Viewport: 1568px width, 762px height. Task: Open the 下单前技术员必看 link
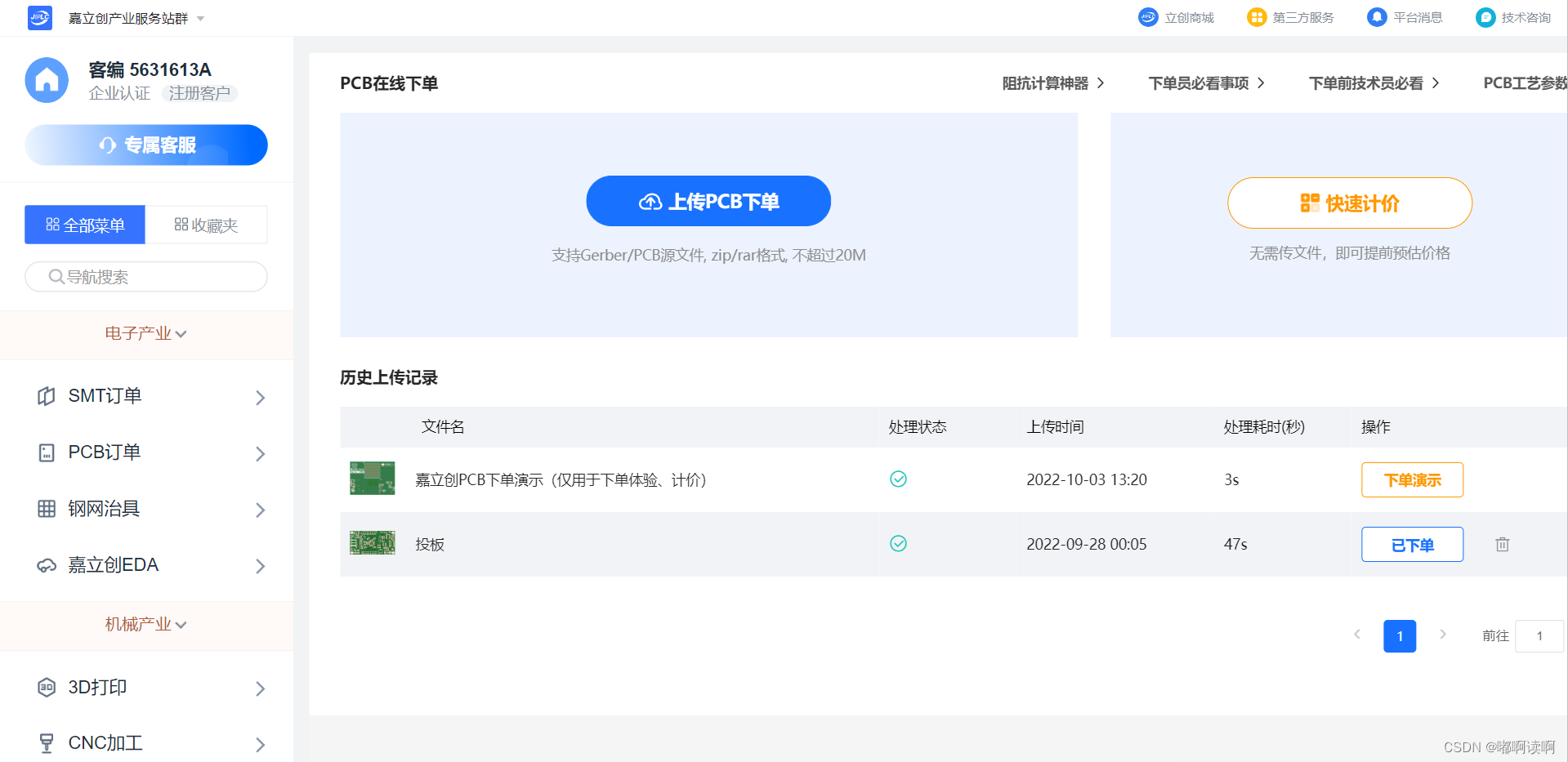(1374, 83)
